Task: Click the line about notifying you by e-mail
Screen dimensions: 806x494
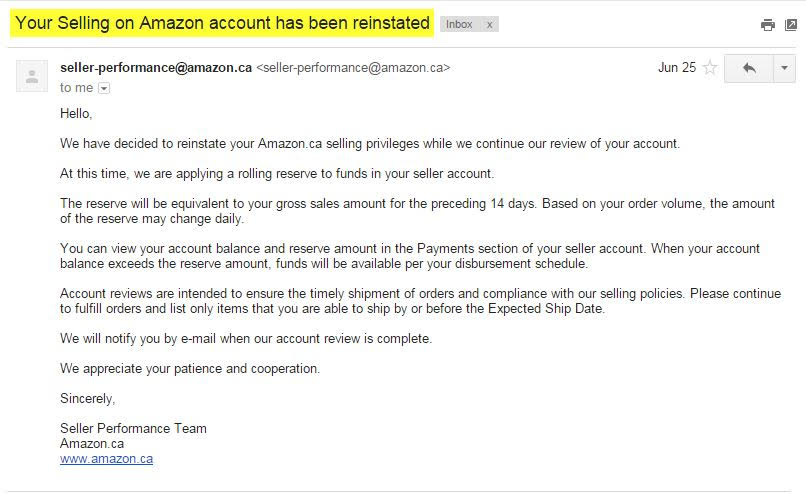Action: [246, 339]
